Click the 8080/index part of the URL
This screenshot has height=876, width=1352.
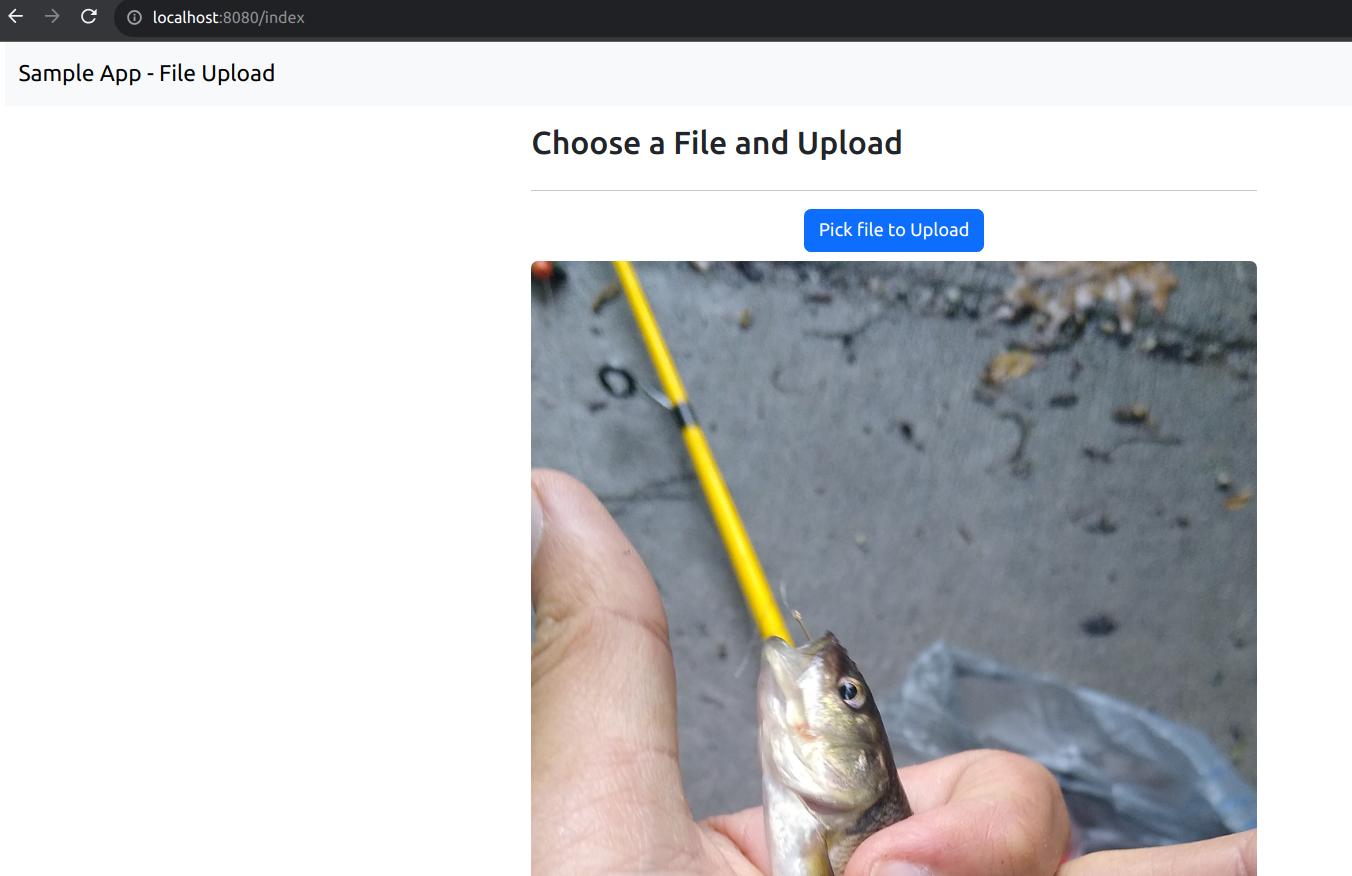tap(265, 17)
